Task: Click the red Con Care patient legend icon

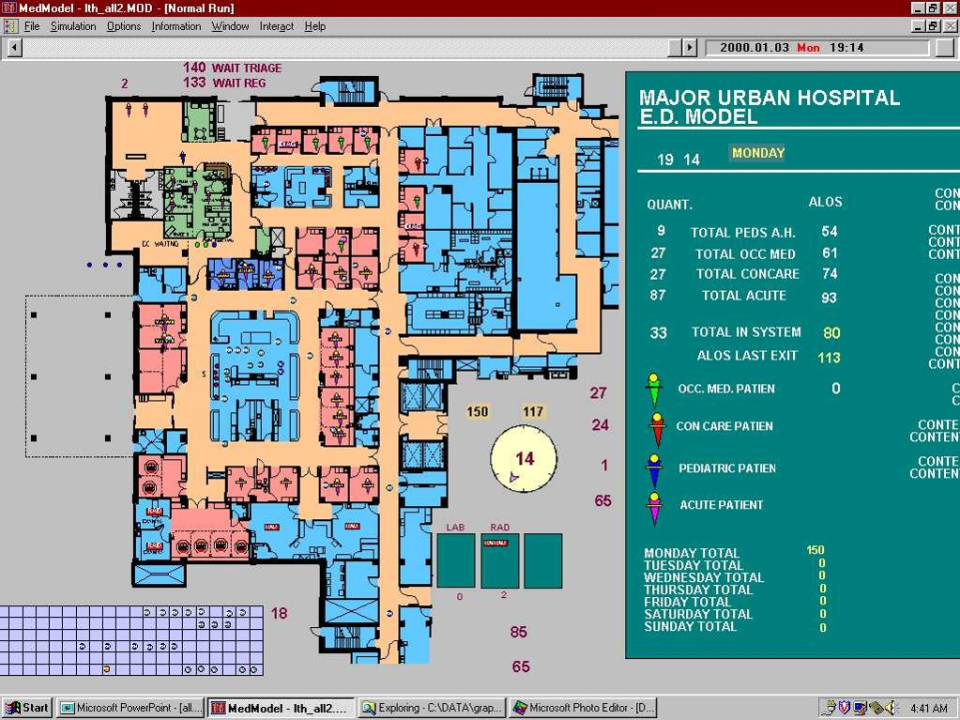Action: (x=657, y=428)
